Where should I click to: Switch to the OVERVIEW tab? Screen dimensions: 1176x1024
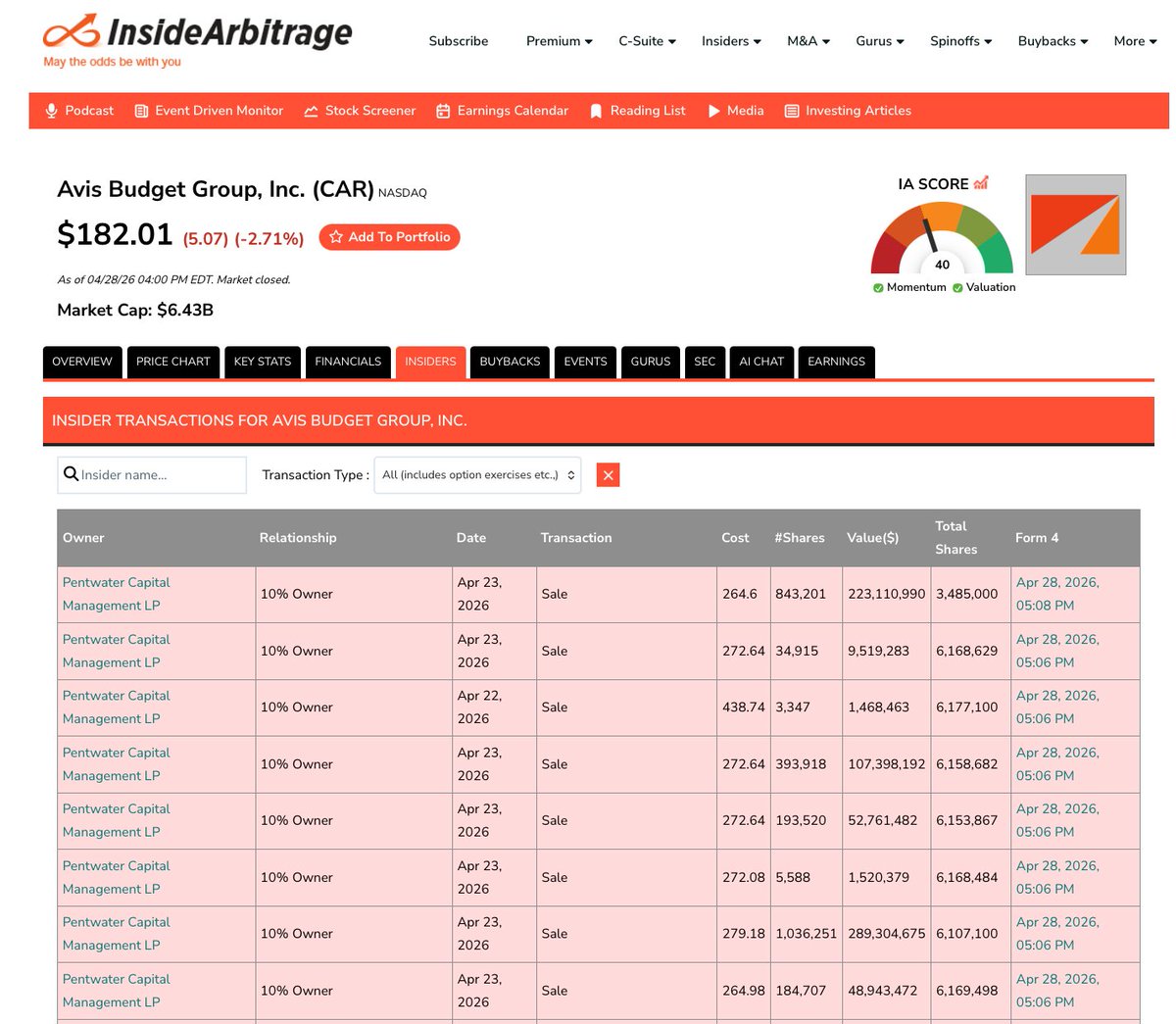[x=82, y=362]
